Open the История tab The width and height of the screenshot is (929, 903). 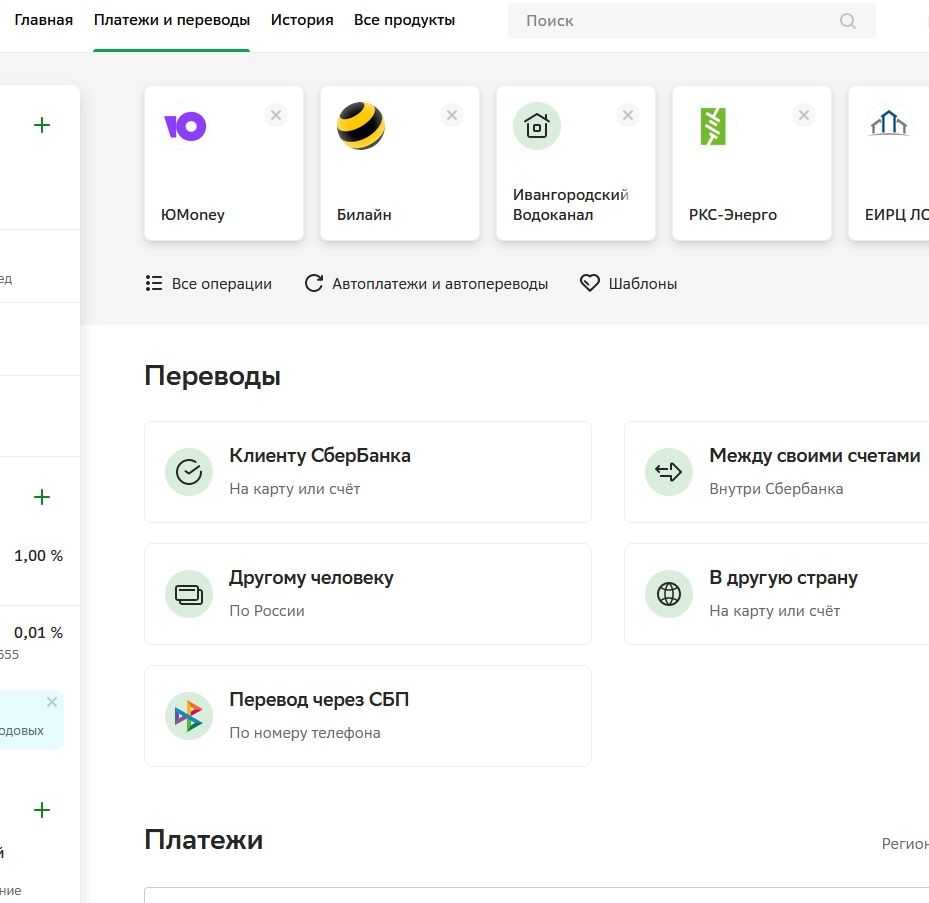tap(302, 20)
